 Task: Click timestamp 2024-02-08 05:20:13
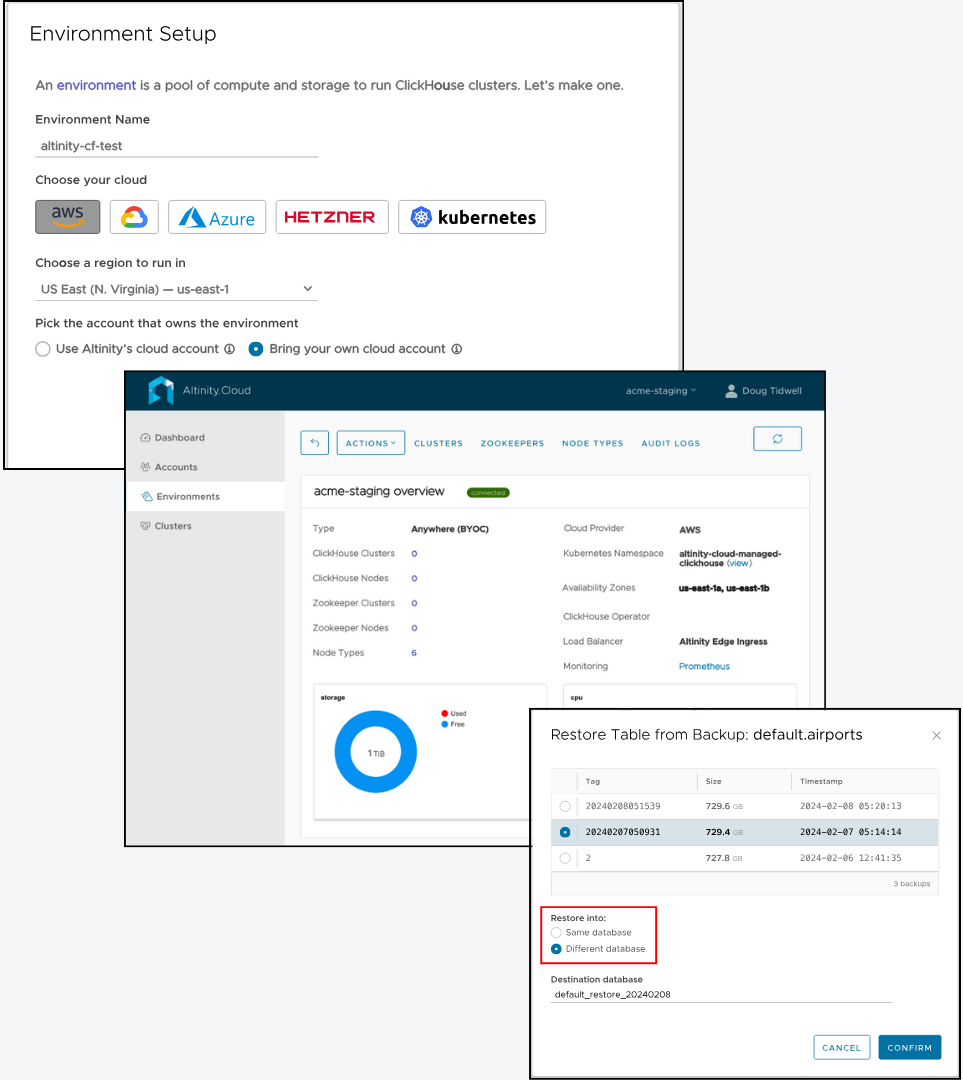click(x=850, y=806)
